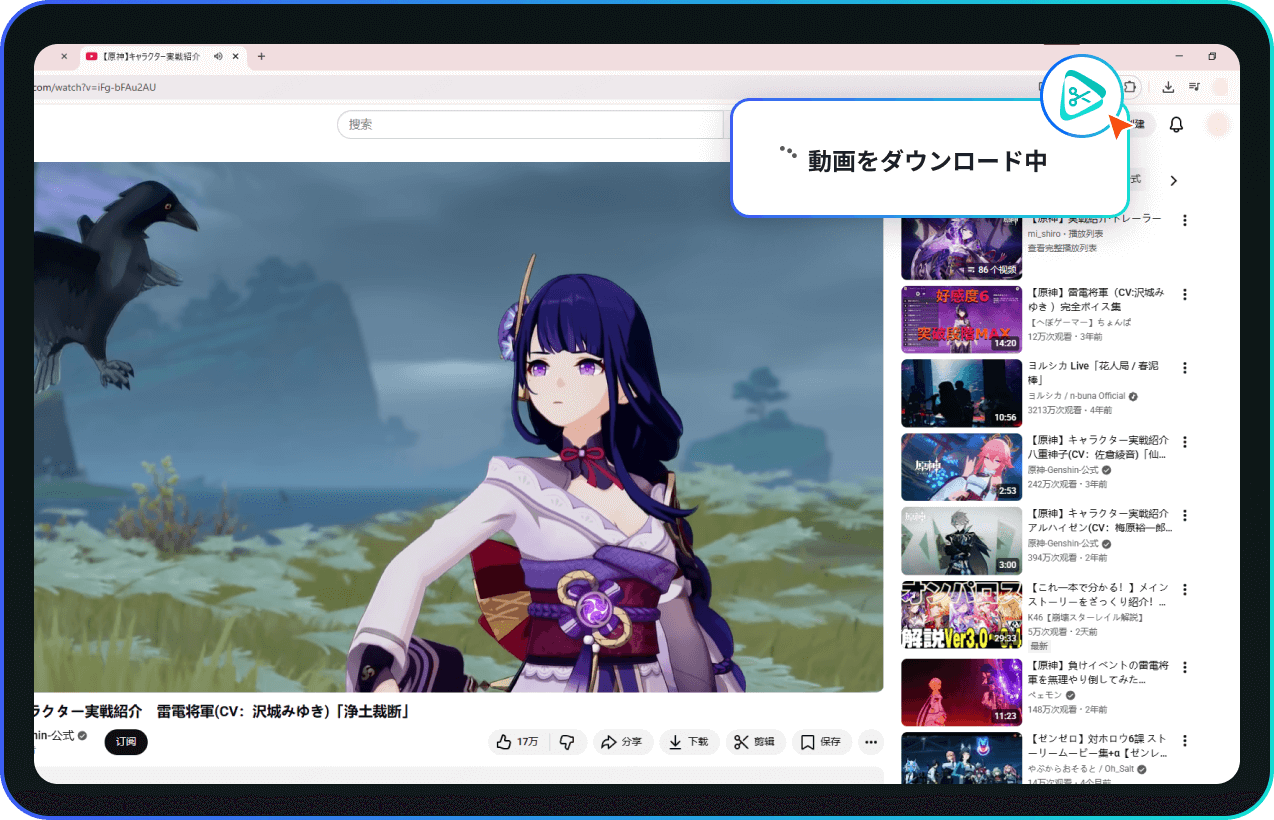Open thumbnail of メインストーリーをざっくり紹介 video
Viewport: 1274px width, 820px height.
pyautogui.click(x=961, y=615)
